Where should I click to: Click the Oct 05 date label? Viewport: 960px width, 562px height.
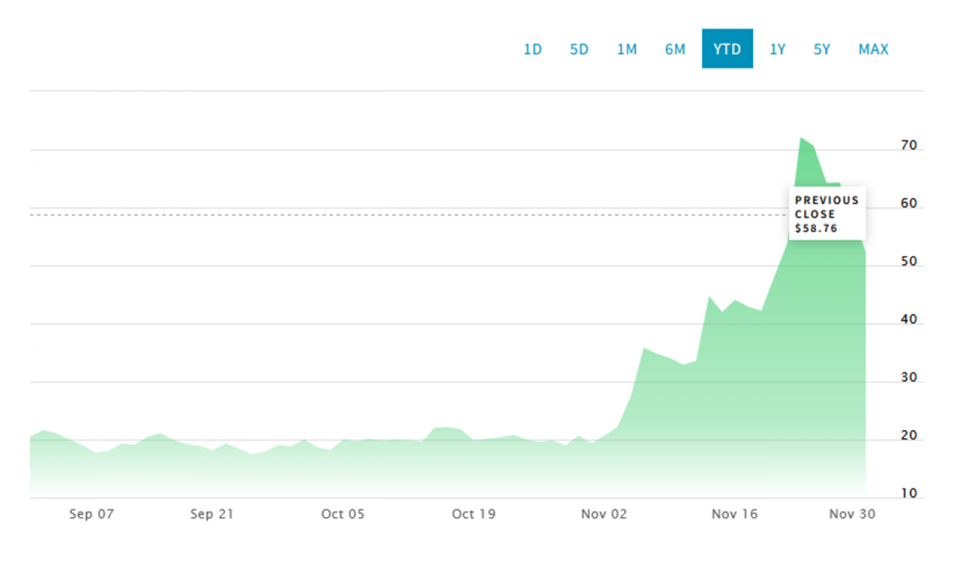tap(343, 515)
